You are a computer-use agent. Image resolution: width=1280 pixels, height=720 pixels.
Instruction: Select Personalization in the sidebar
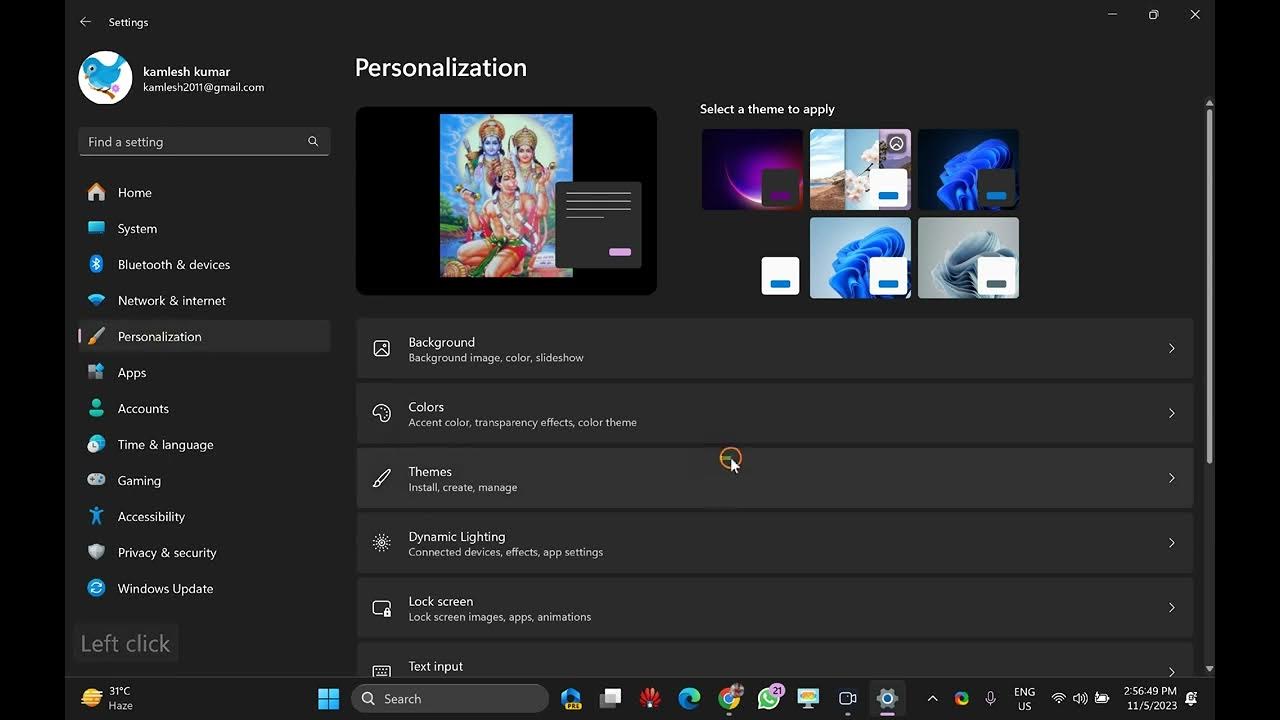[204, 336]
